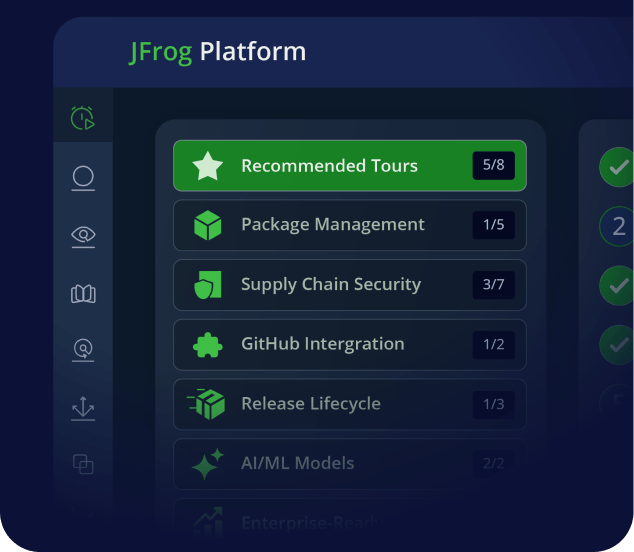Toggle the first green checkmark circle

pos(616,166)
